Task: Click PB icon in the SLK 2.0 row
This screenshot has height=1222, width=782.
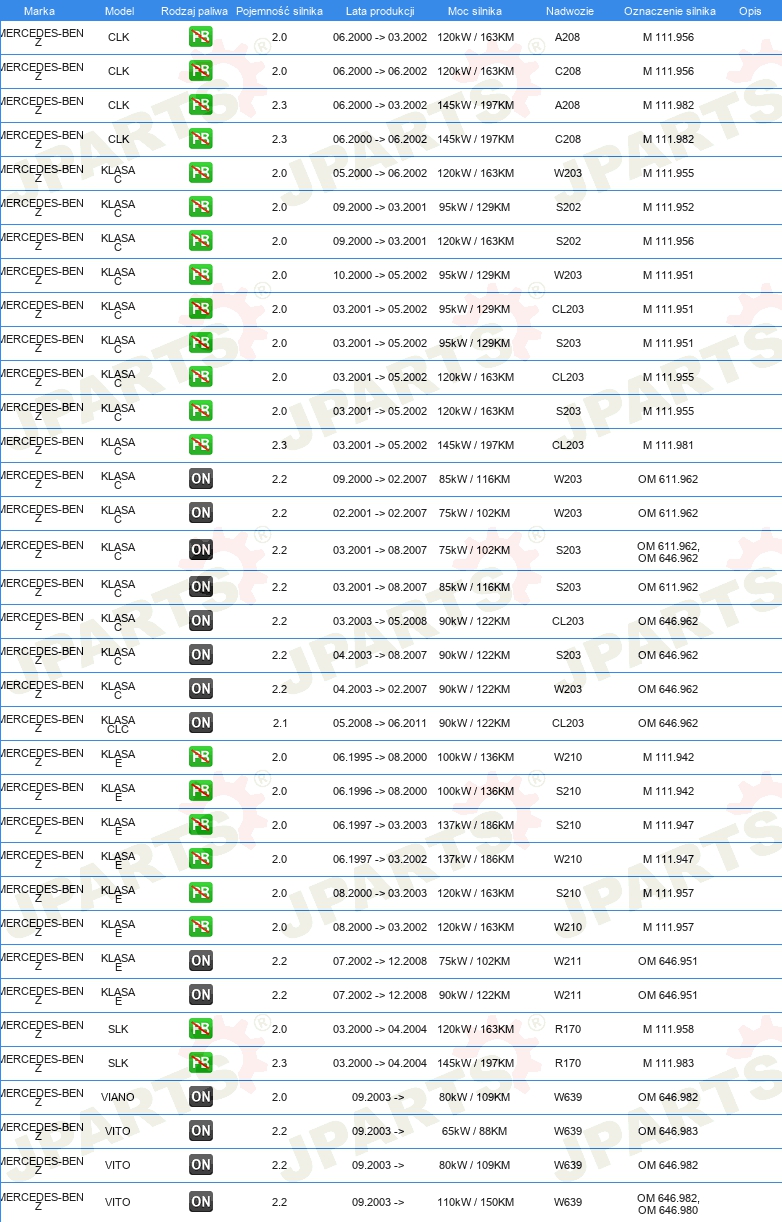Action: (x=201, y=1029)
